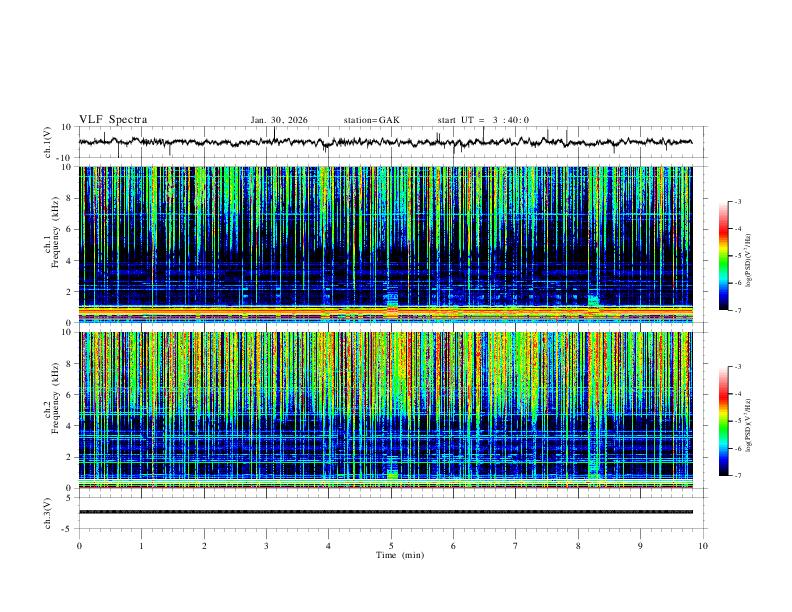The height and width of the screenshot is (612, 792).
Task: Click inside the ch.2 spectrogram panel
Action: [x=385, y=410]
